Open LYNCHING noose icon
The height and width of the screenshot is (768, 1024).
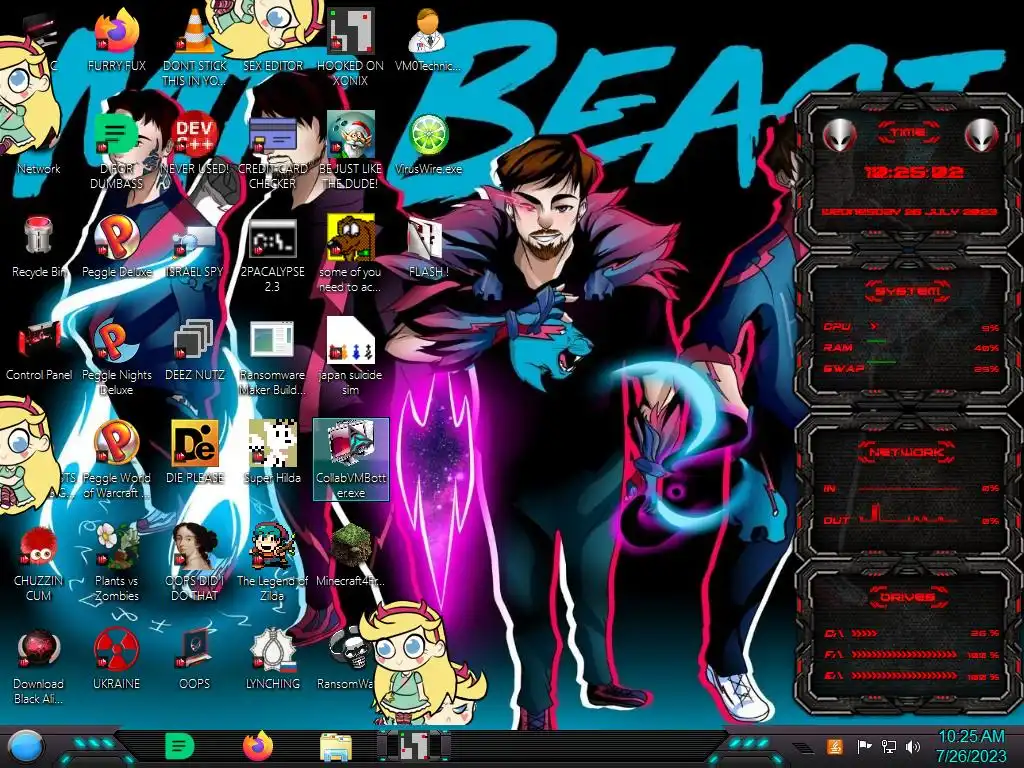(272, 659)
